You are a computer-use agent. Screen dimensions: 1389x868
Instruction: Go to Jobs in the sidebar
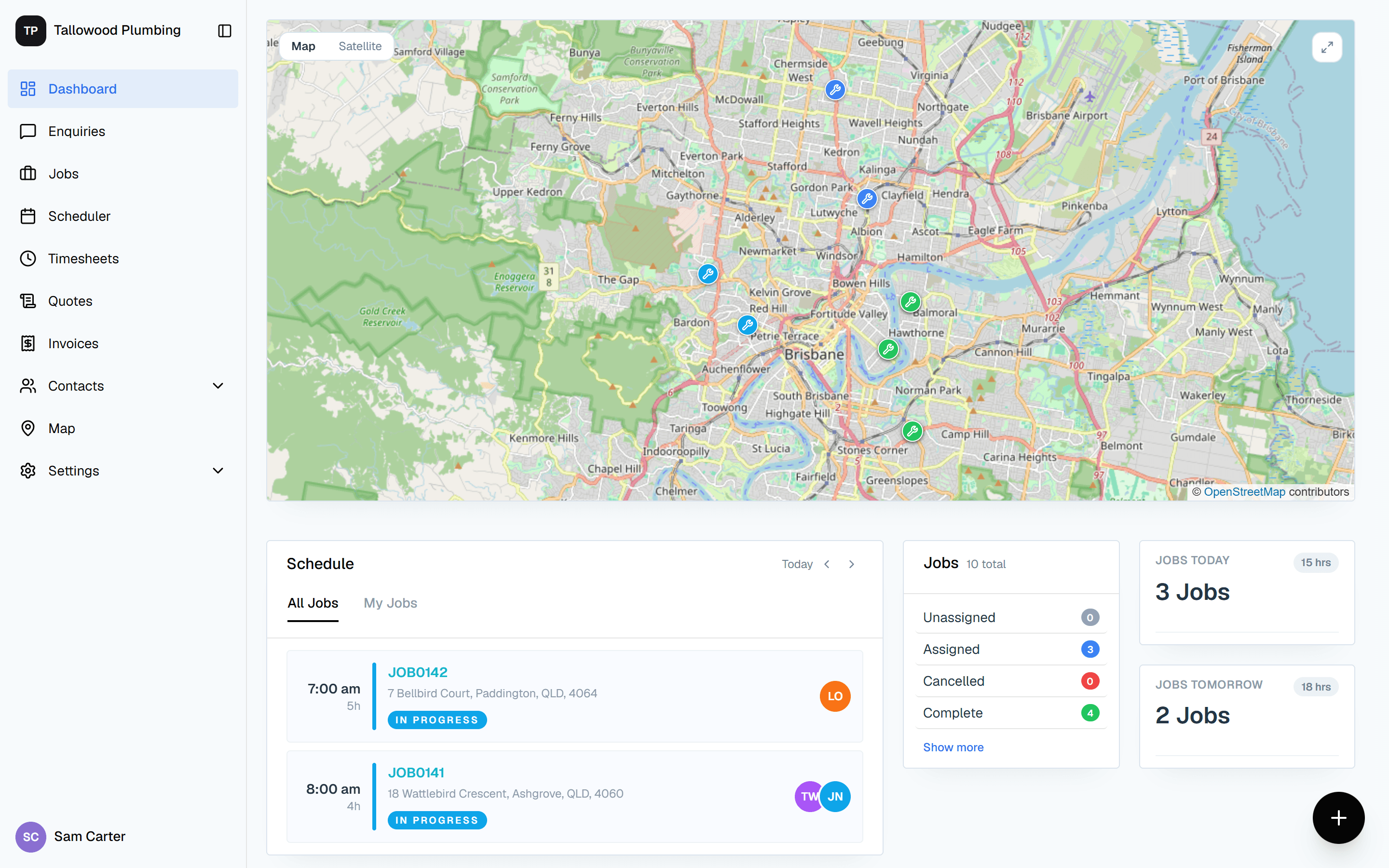123,174
